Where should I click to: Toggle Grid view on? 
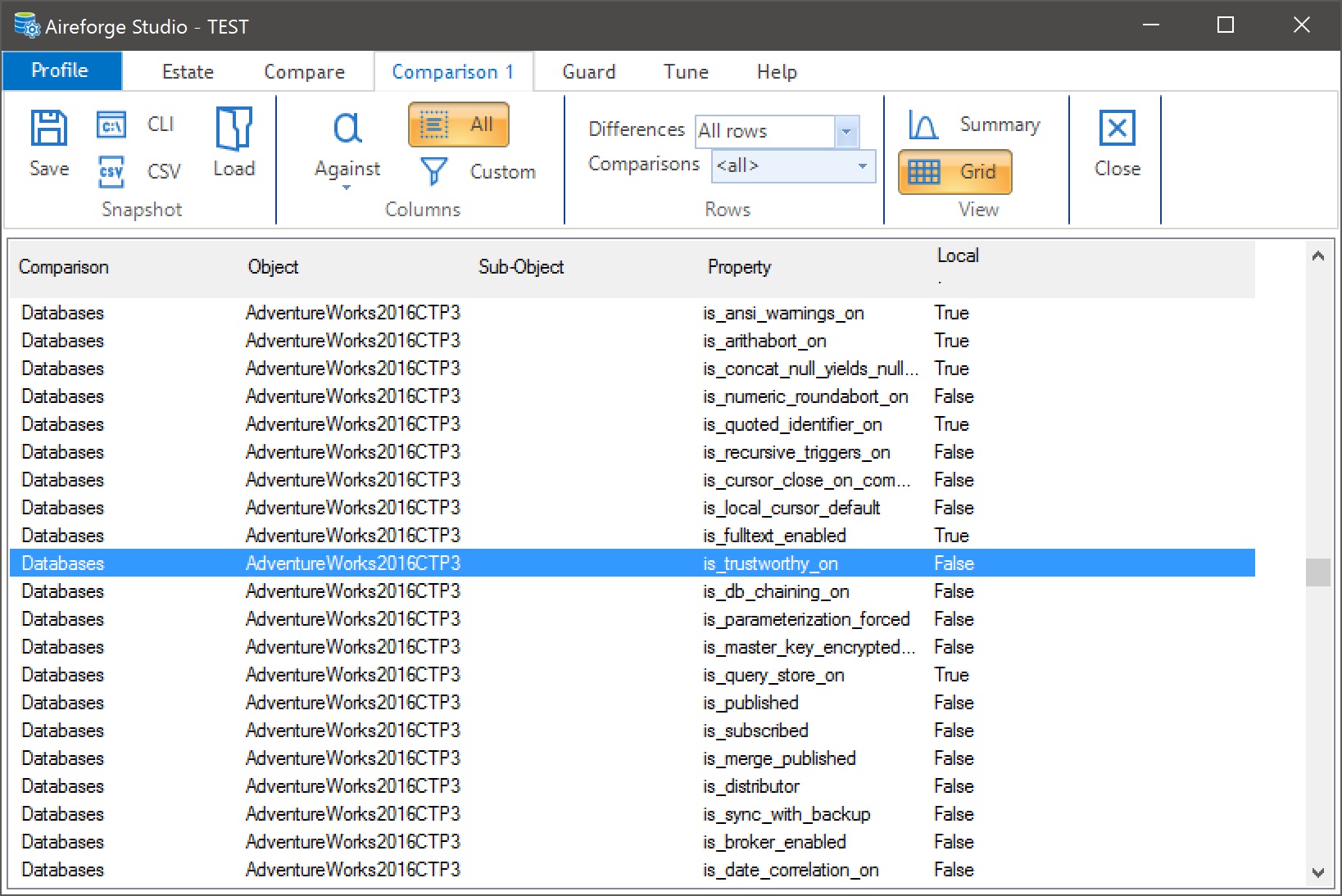(x=954, y=171)
